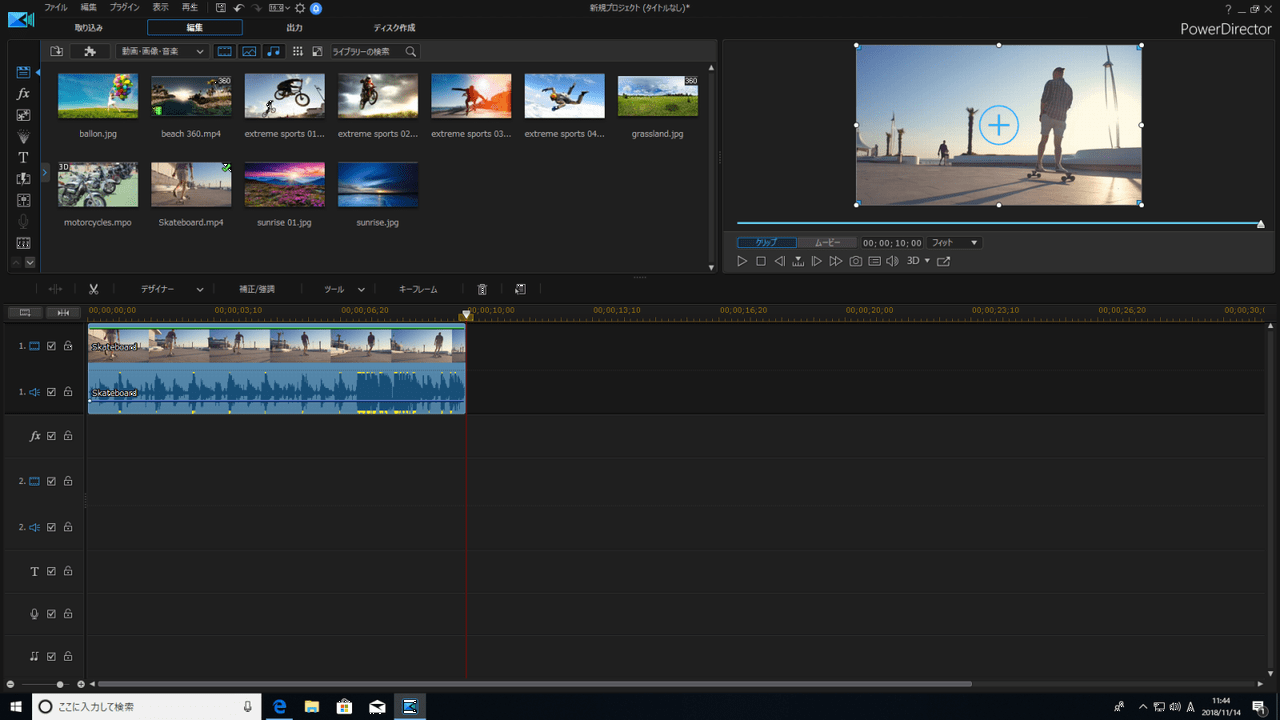Open the ファイル menu
The height and width of the screenshot is (720, 1280).
click(56, 8)
